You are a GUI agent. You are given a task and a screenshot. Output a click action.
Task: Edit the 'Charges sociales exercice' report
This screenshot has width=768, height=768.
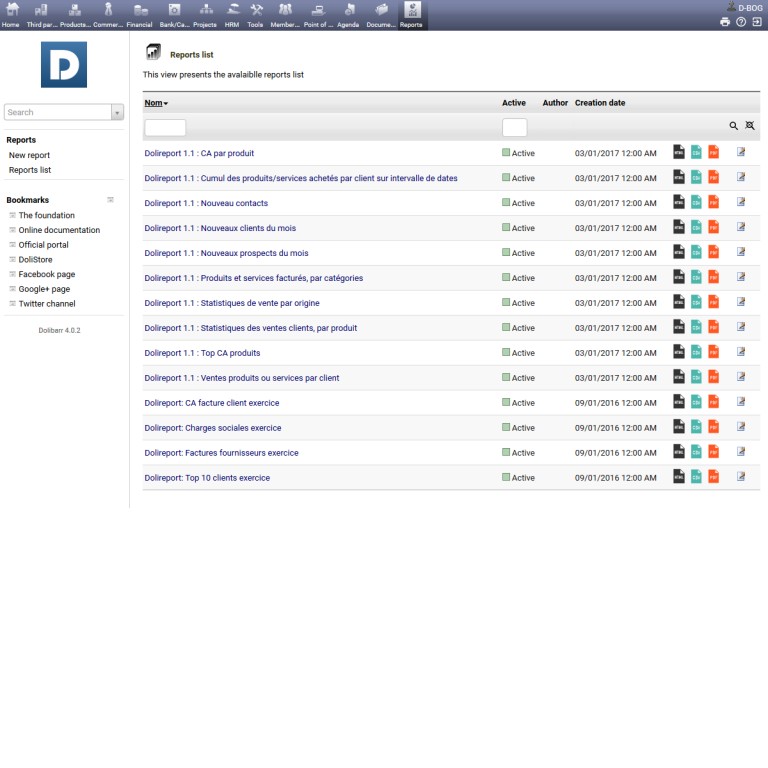(x=741, y=427)
